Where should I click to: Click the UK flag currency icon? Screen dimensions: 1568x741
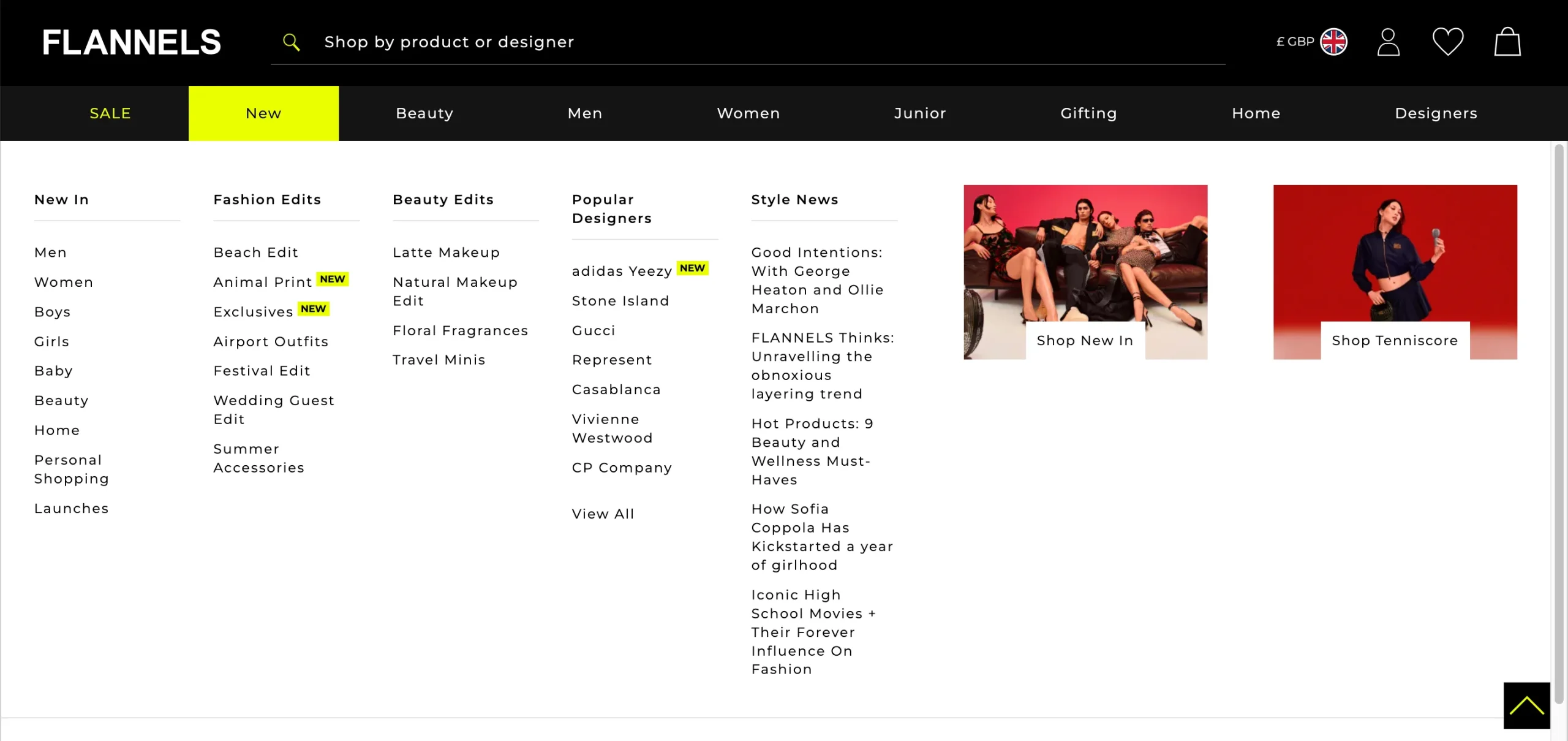[1333, 42]
